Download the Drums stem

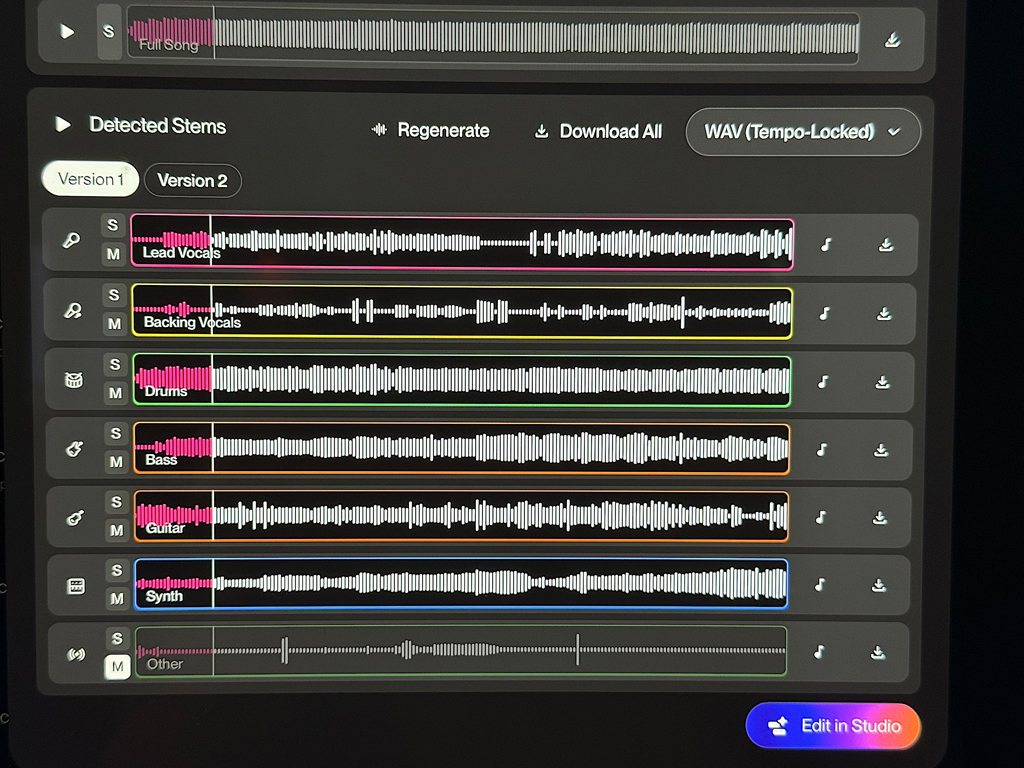882,382
